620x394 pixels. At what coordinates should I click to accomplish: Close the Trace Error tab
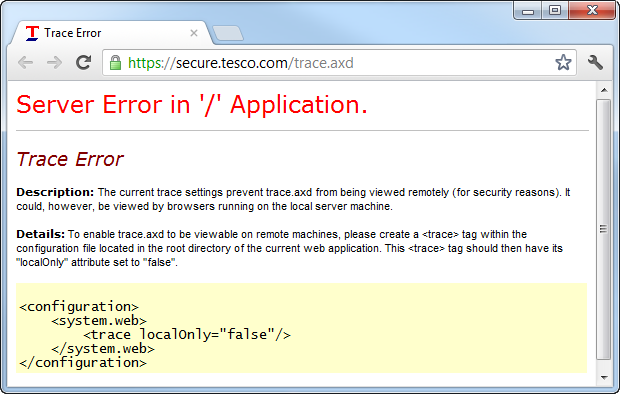click(194, 33)
